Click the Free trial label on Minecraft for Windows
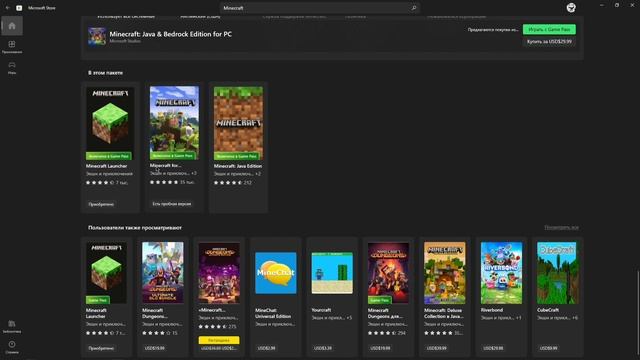The height and width of the screenshot is (360, 640). click(x=172, y=204)
